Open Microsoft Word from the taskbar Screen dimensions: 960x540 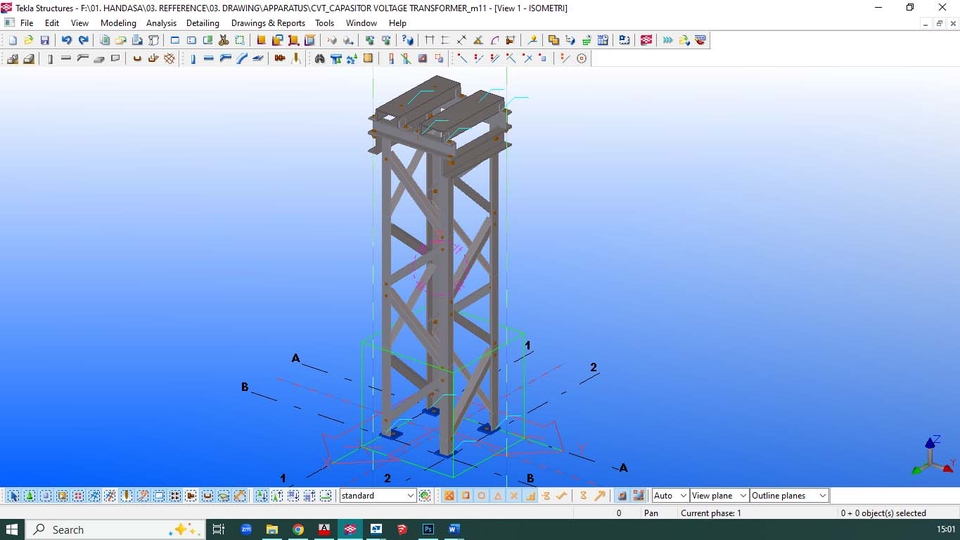tap(454, 530)
